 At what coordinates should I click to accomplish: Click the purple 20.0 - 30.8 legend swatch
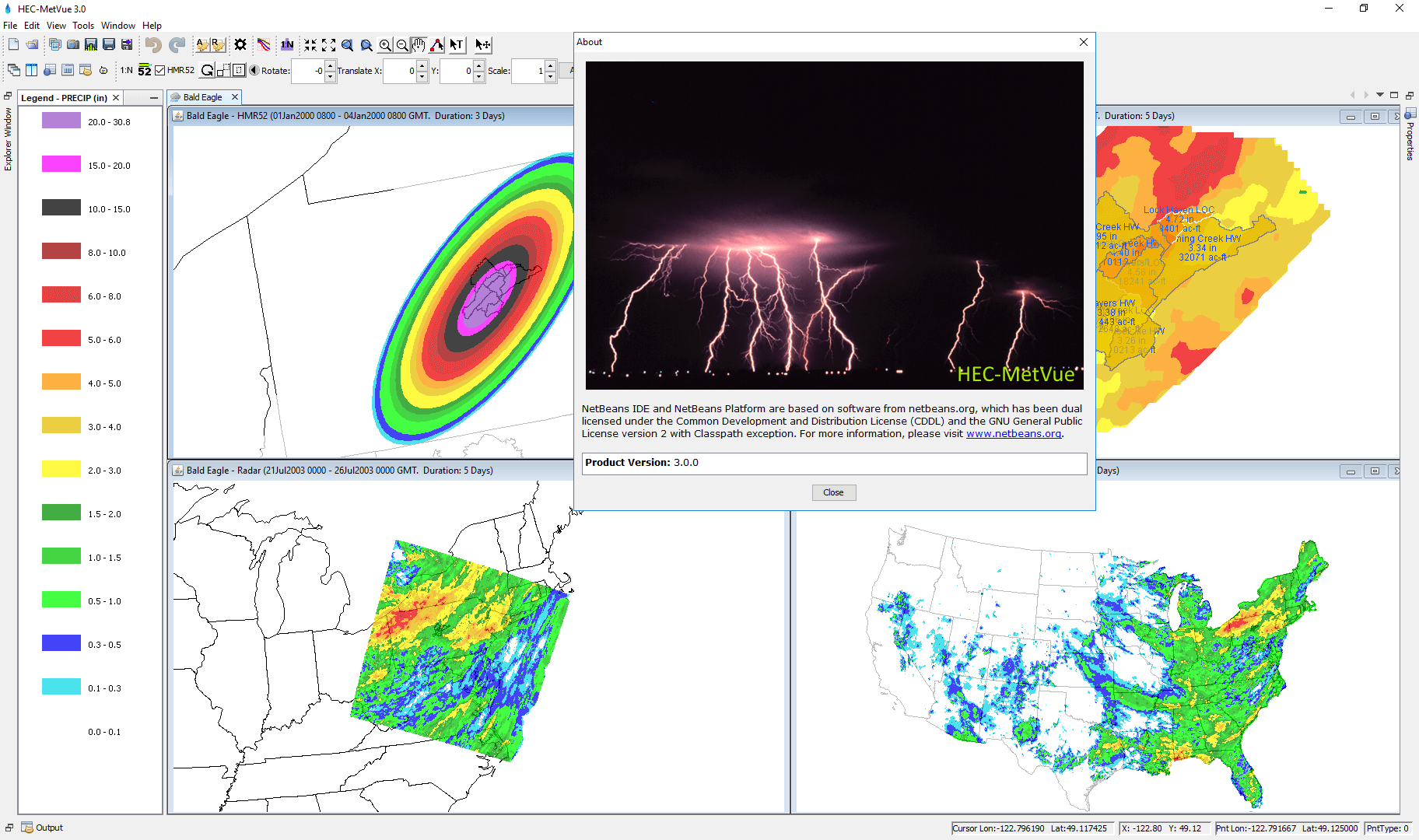click(x=61, y=121)
